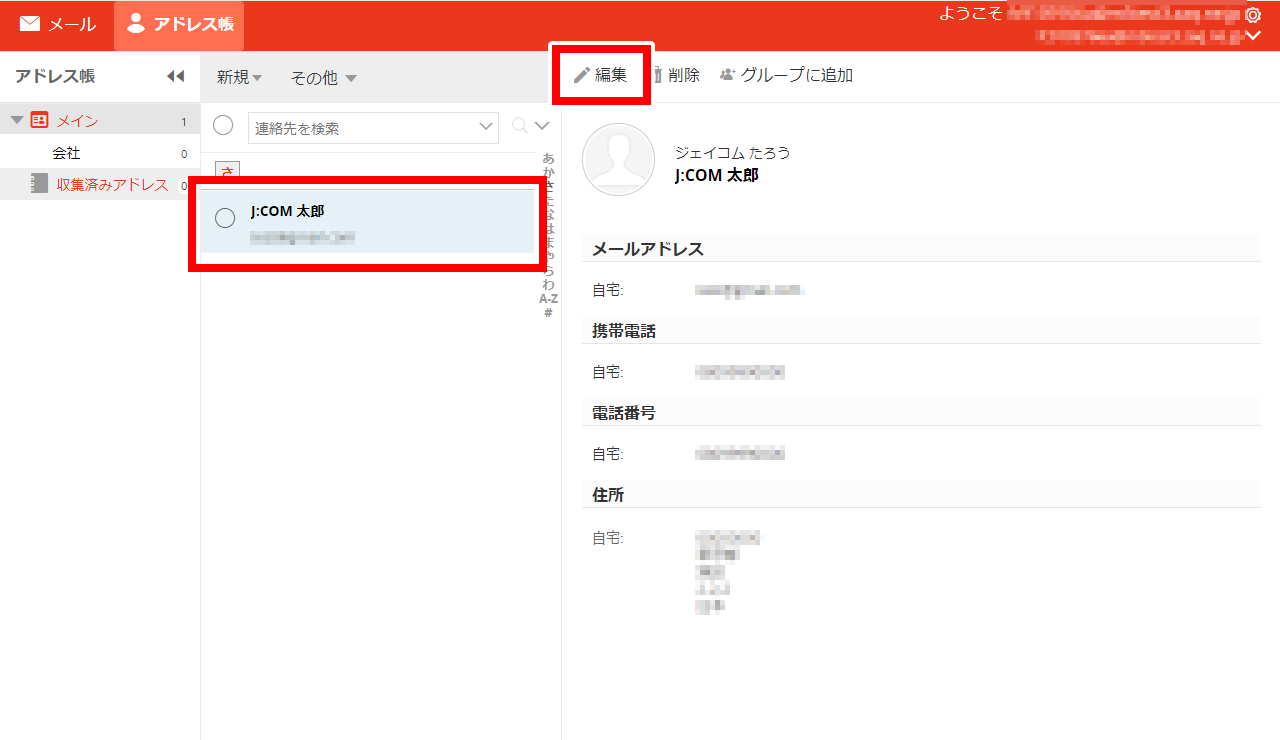Jump to # in the index
The image size is (1280, 740).
pyautogui.click(x=548, y=313)
